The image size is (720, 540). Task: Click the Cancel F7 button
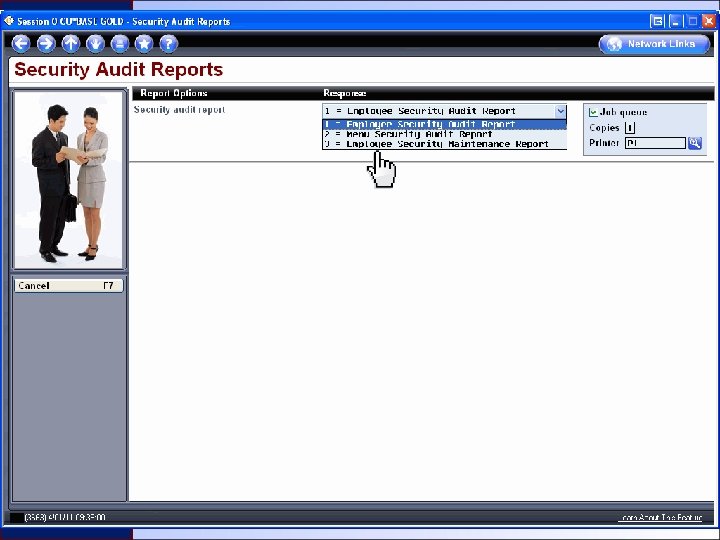click(x=69, y=286)
